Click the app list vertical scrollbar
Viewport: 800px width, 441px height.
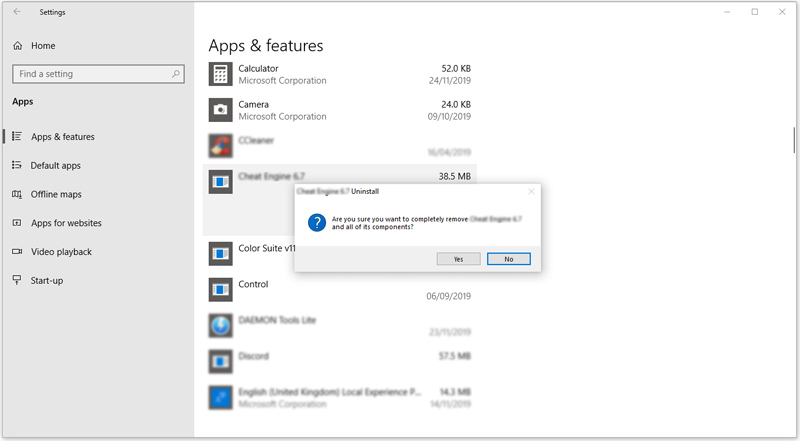[794, 140]
